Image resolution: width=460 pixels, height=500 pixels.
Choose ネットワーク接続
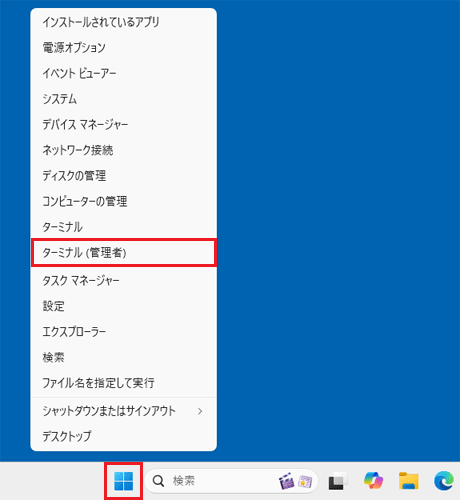124,150
